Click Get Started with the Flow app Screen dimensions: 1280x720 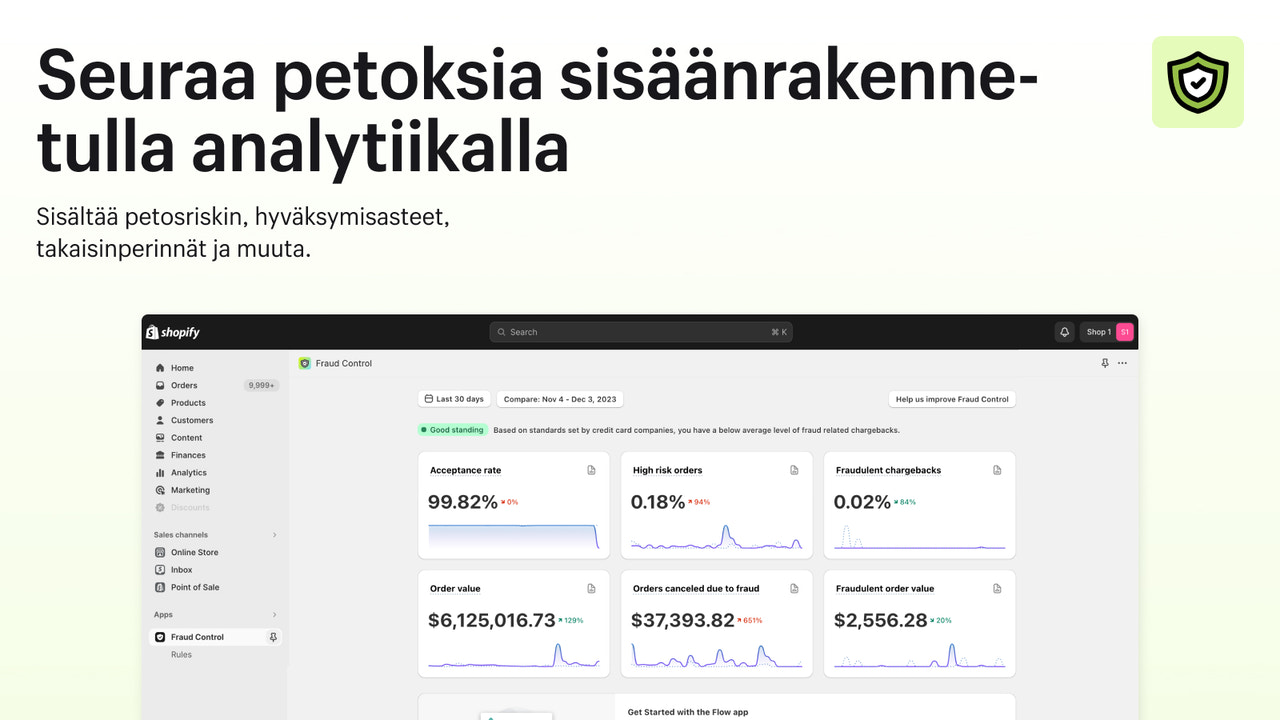688,712
